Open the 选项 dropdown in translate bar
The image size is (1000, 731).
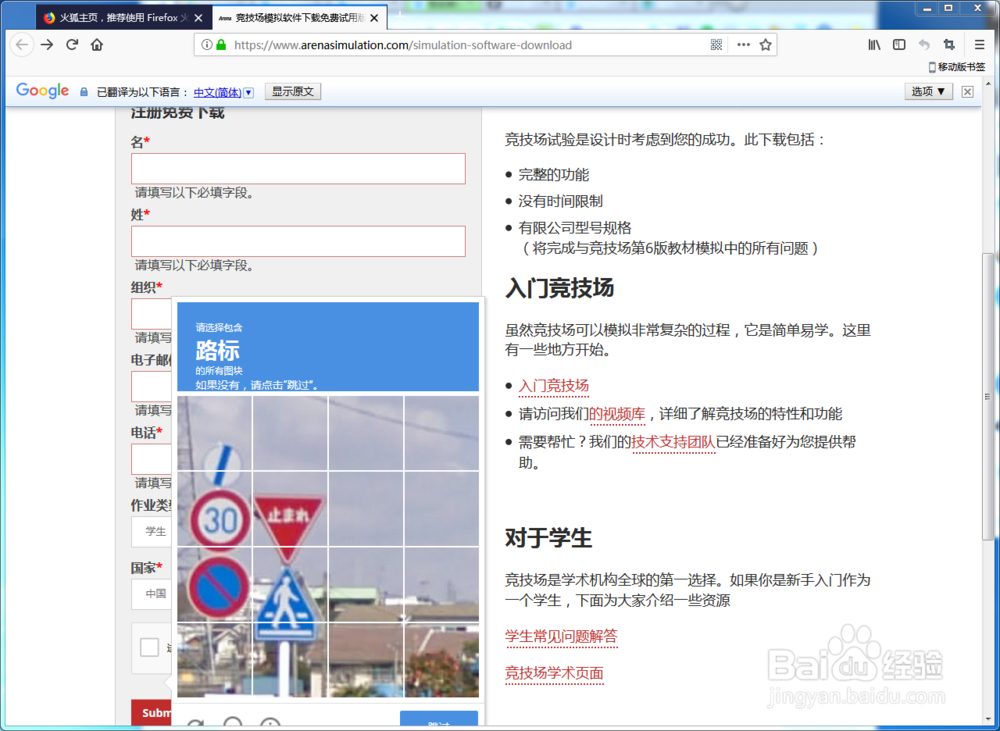tap(928, 92)
